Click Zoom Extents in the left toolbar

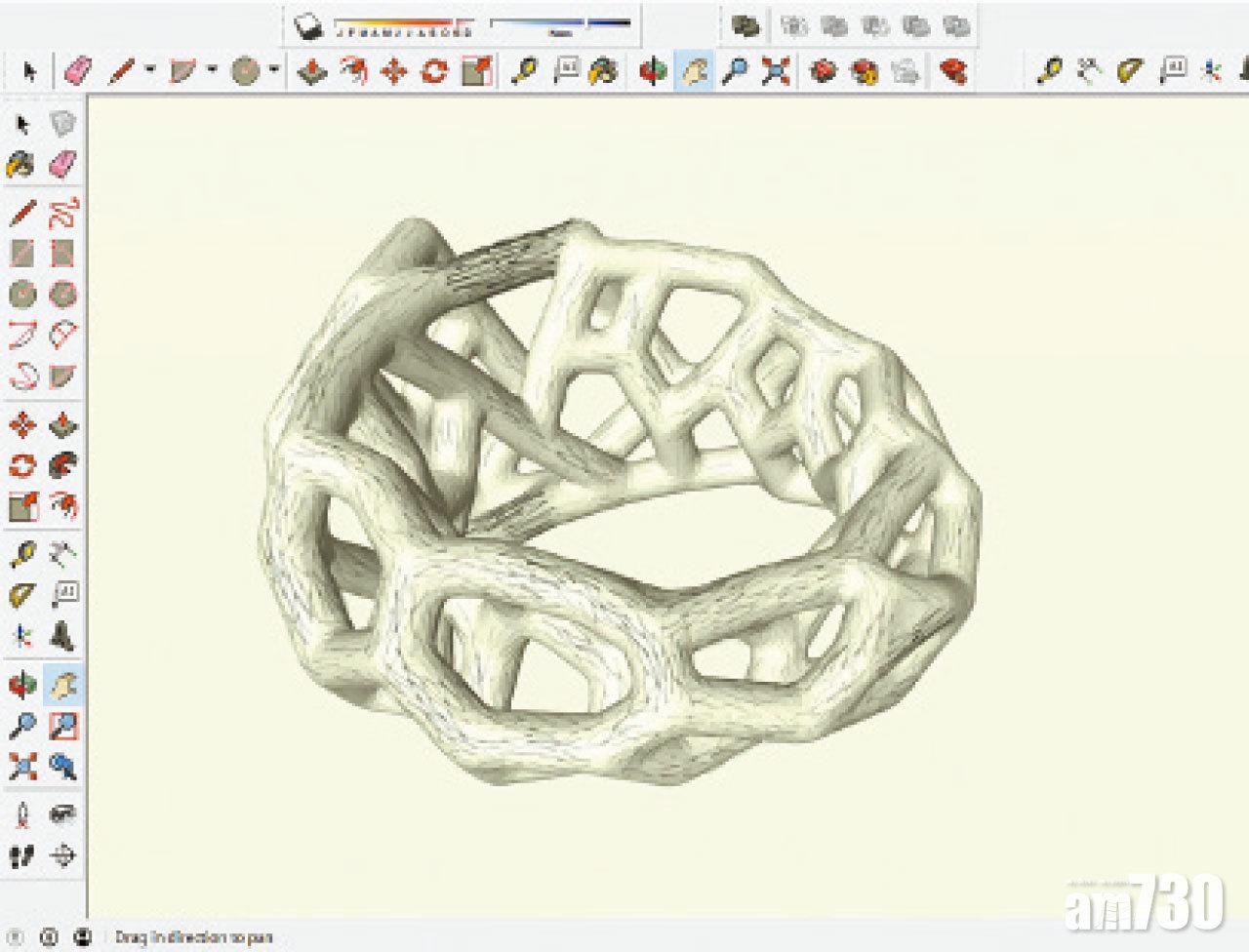[x=21, y=767]
